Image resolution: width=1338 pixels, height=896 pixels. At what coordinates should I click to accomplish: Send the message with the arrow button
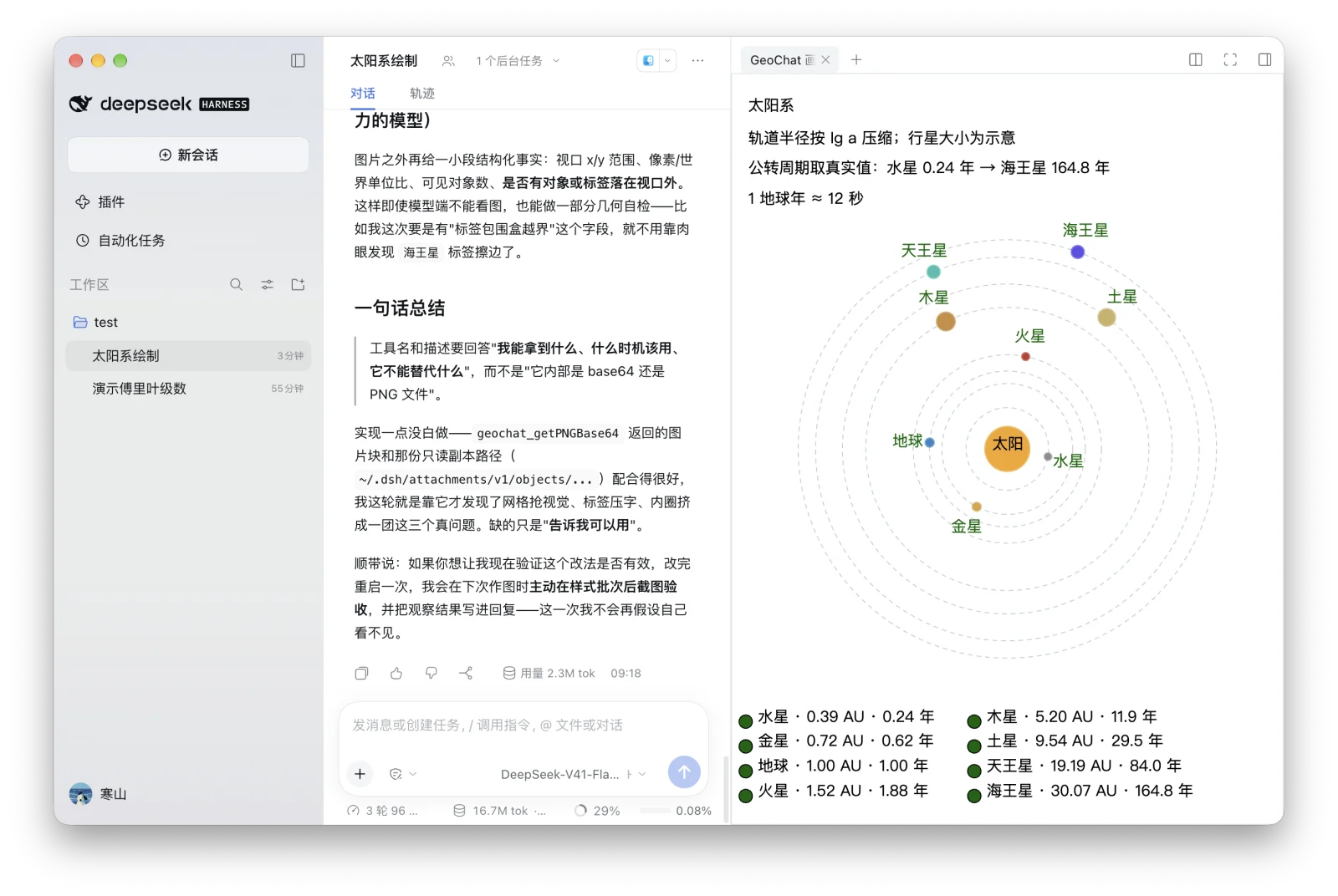tap(684, 771)
